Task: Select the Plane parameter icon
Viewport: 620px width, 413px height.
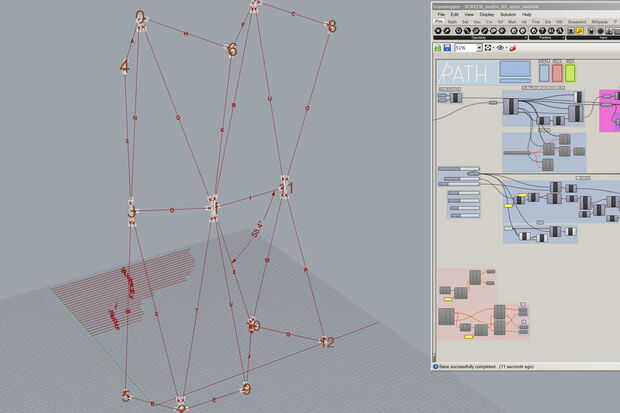Action: tap(493, 31)
